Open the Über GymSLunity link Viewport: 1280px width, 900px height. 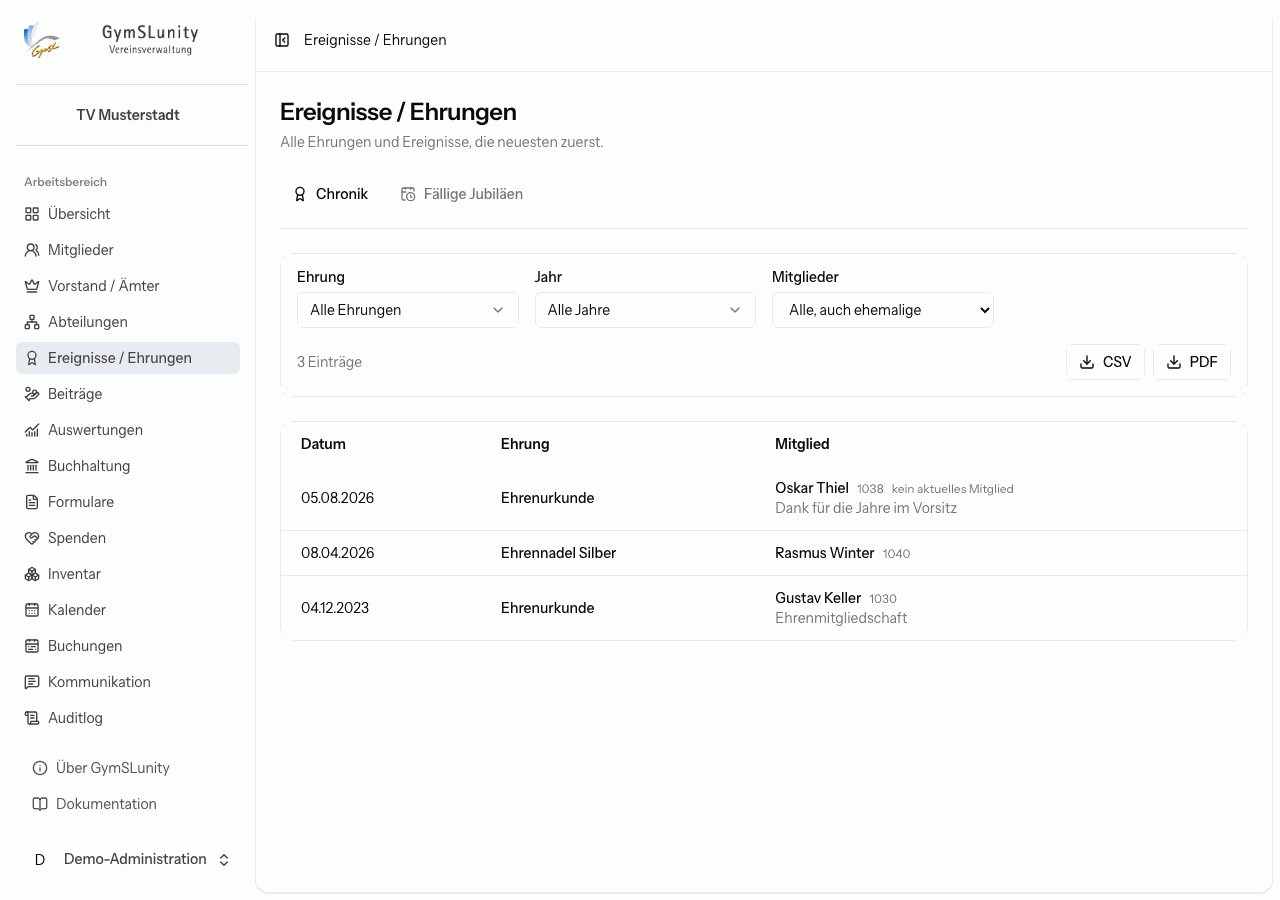(x=128, y=768)
